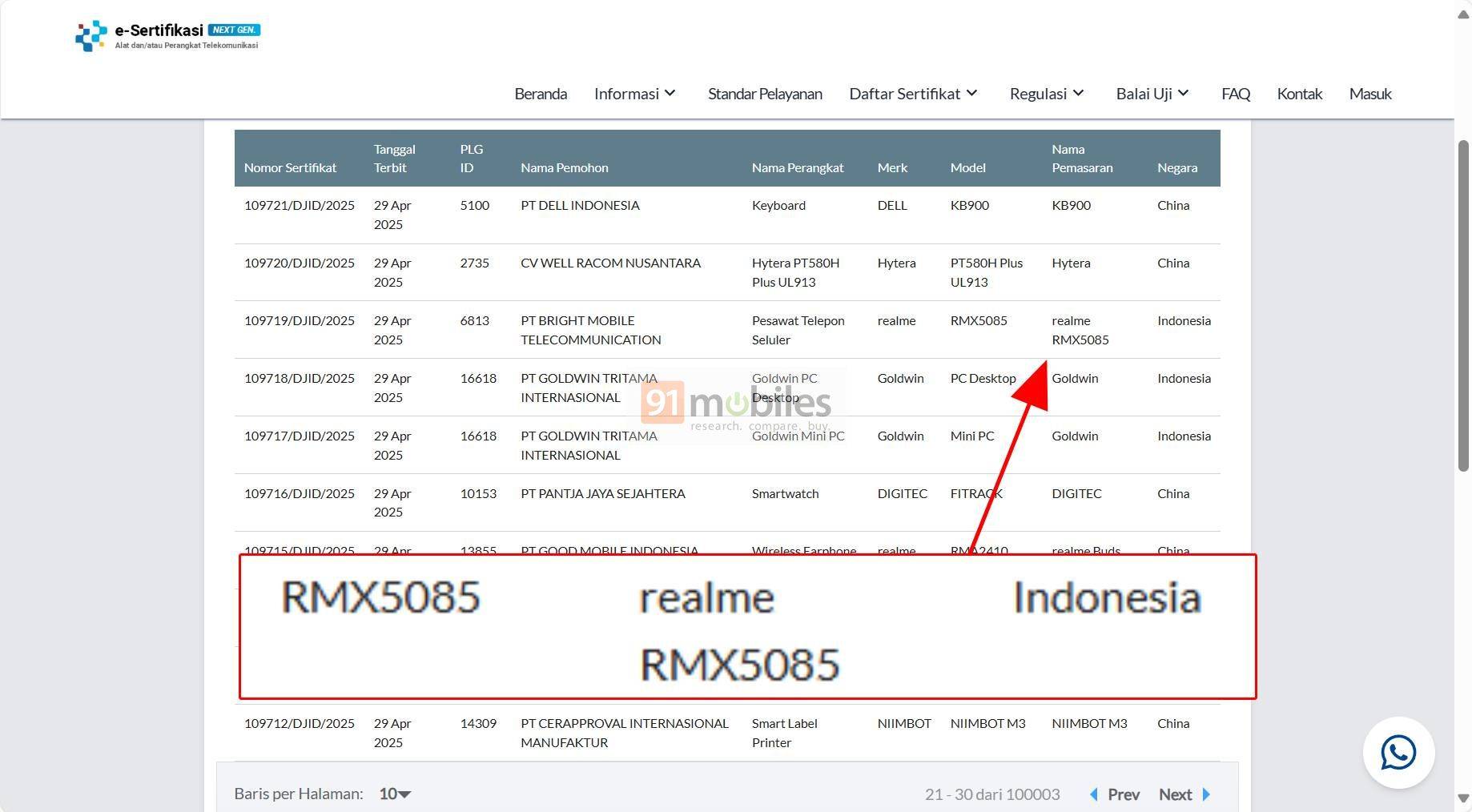
Task: Select PLG ID column header
Action: click(x=471, y=159)
